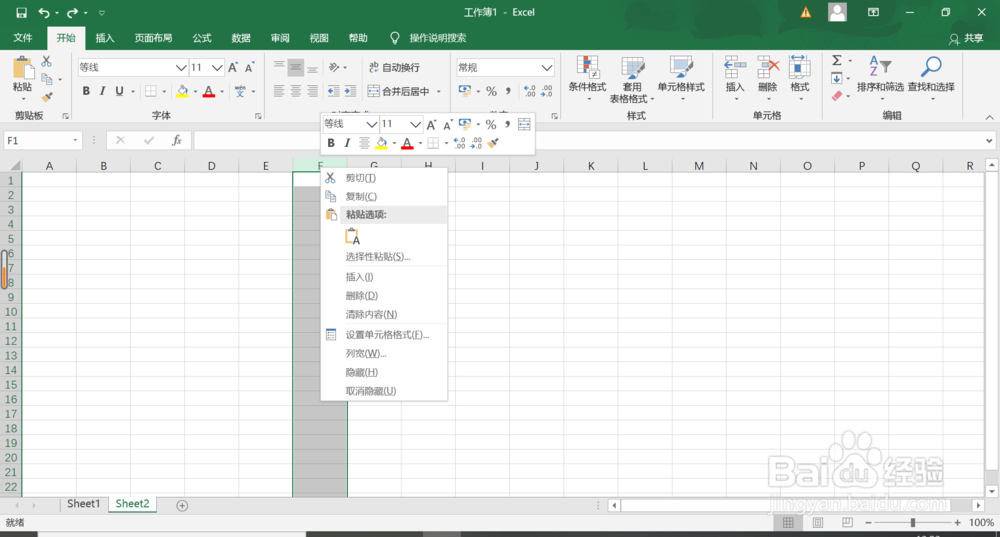The width and height of the screenshot is (1000, 537).
Task: Click the Insert Function fx icon
Action: pyautogui.click(x=177, y=140)
